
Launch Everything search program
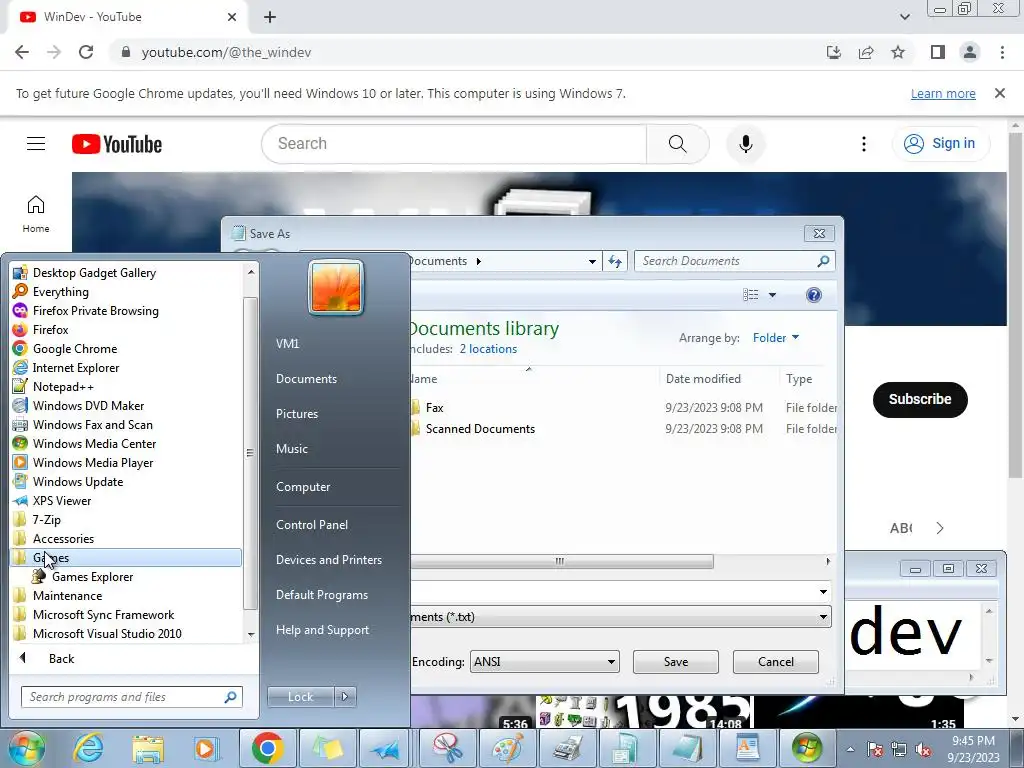(61, 292)
